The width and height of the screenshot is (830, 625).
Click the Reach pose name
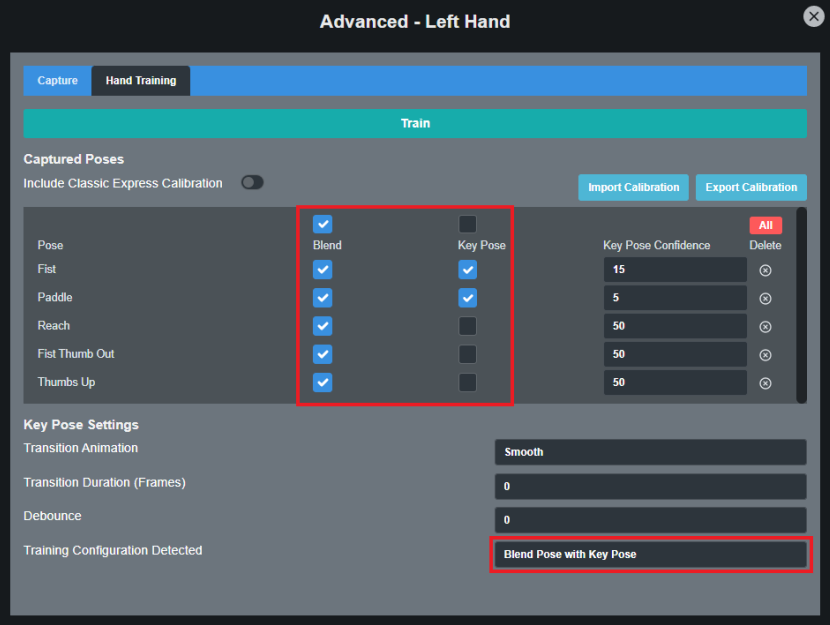[53, 325]
